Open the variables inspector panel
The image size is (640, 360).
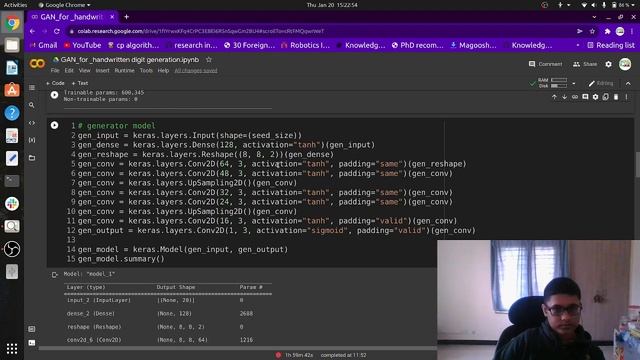click(32, 140)
